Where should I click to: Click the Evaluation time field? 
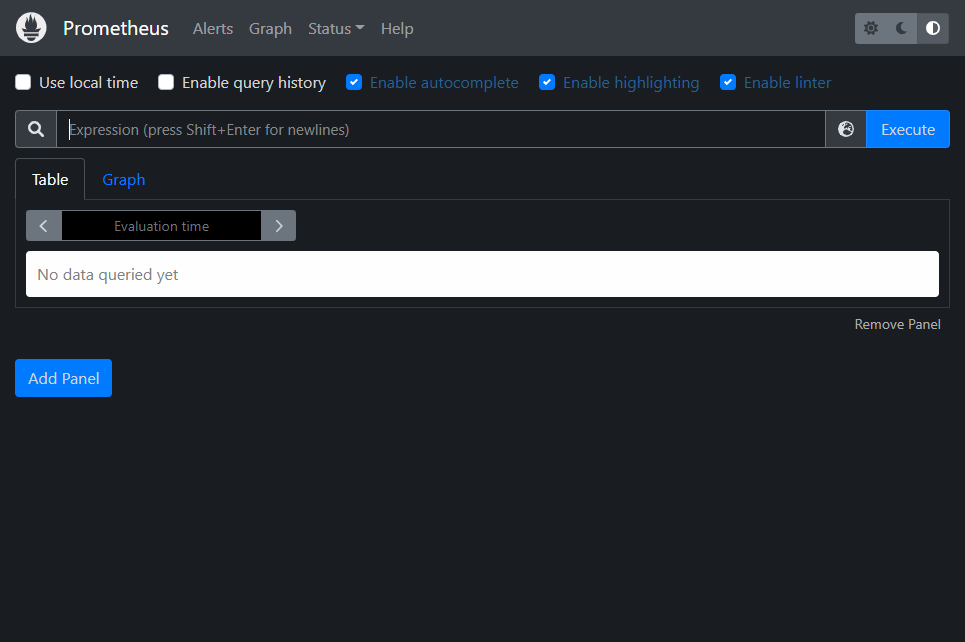(x=161, y=226)
